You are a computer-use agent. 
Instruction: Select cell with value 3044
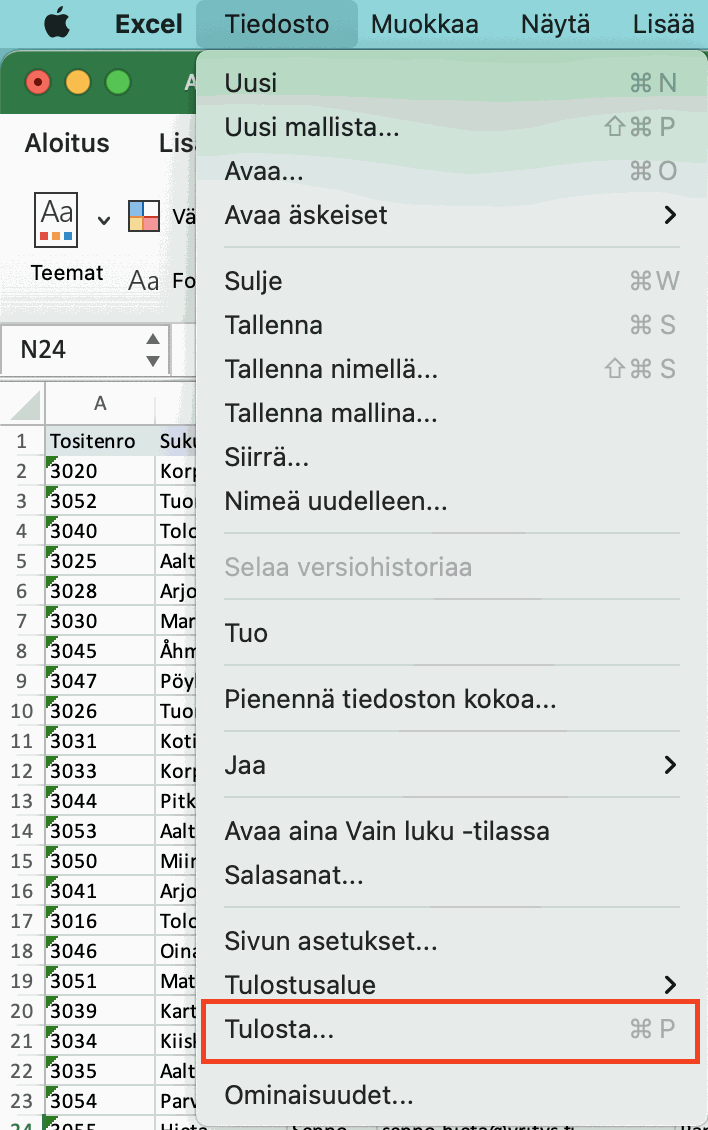coord(100,801)
